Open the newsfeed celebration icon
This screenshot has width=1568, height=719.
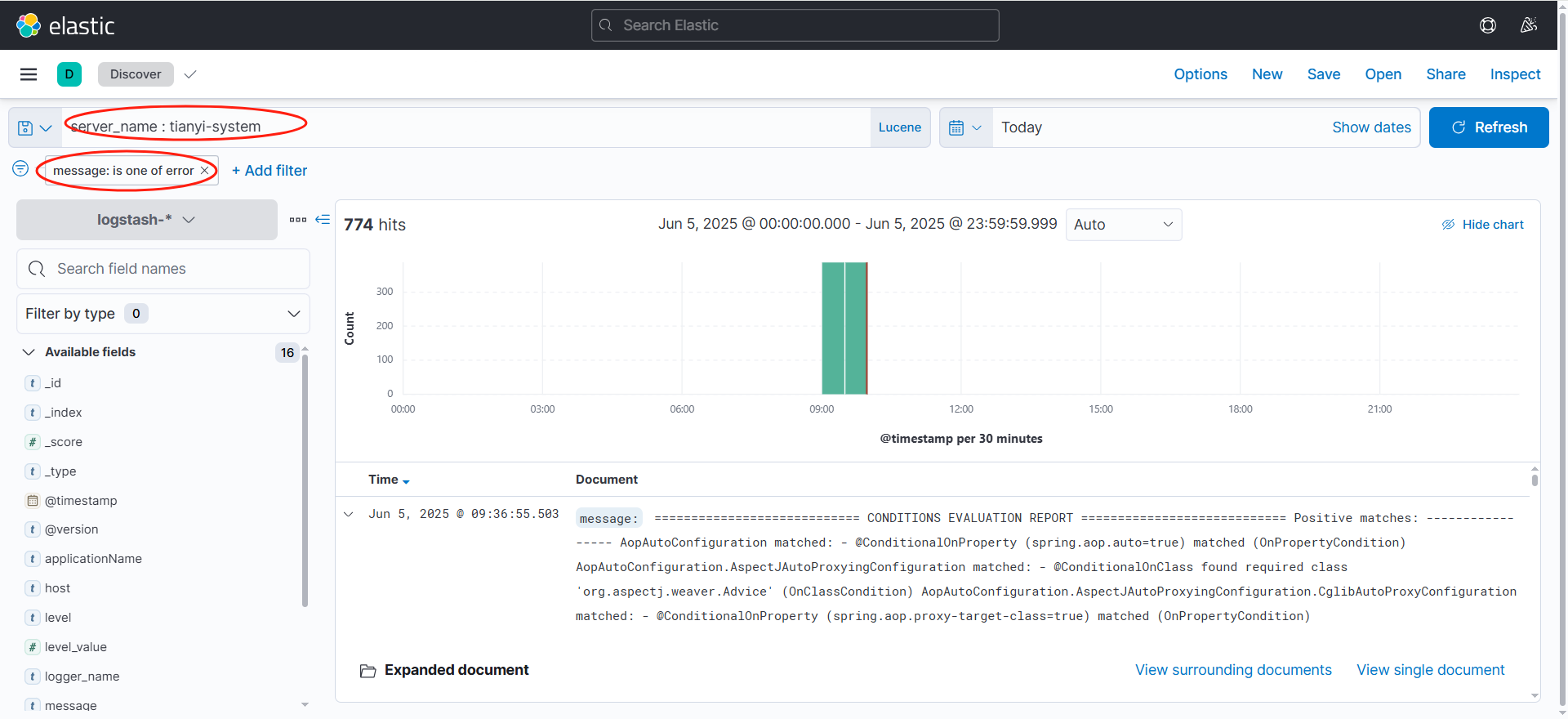click(x=1529, y=25)
